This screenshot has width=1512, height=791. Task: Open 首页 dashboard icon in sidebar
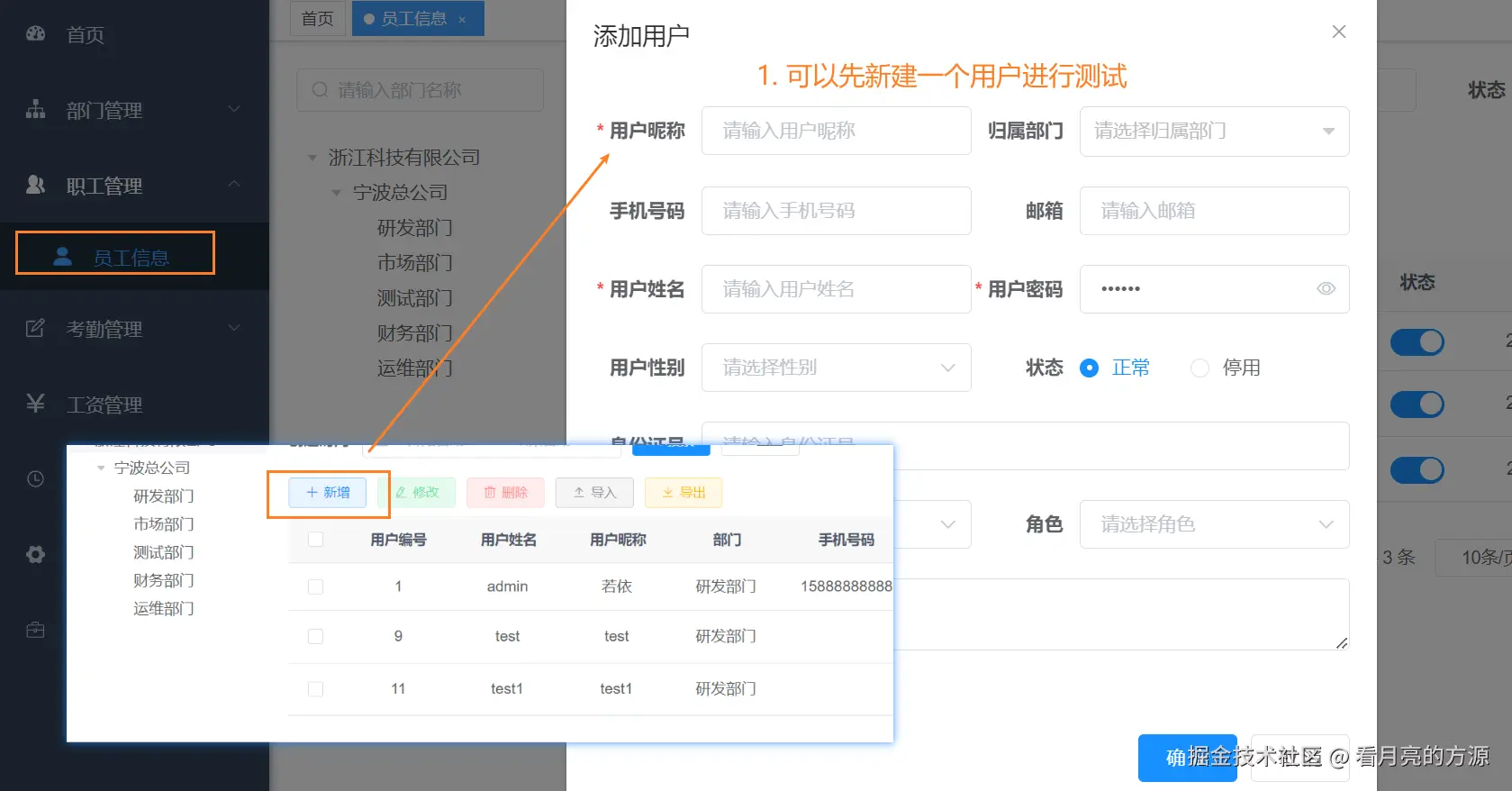pos(35,33)
